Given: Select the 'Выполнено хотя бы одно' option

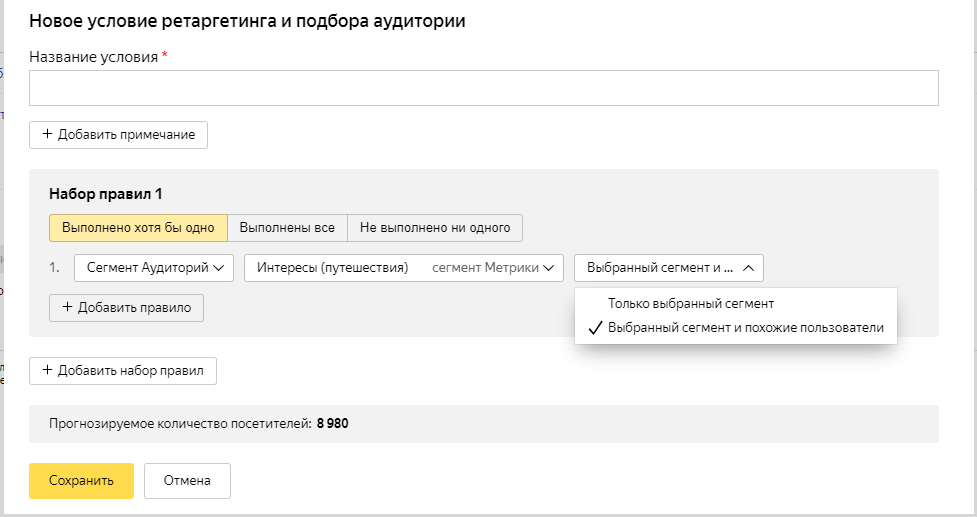Looking at the screenshot, I should coord(138,228).
